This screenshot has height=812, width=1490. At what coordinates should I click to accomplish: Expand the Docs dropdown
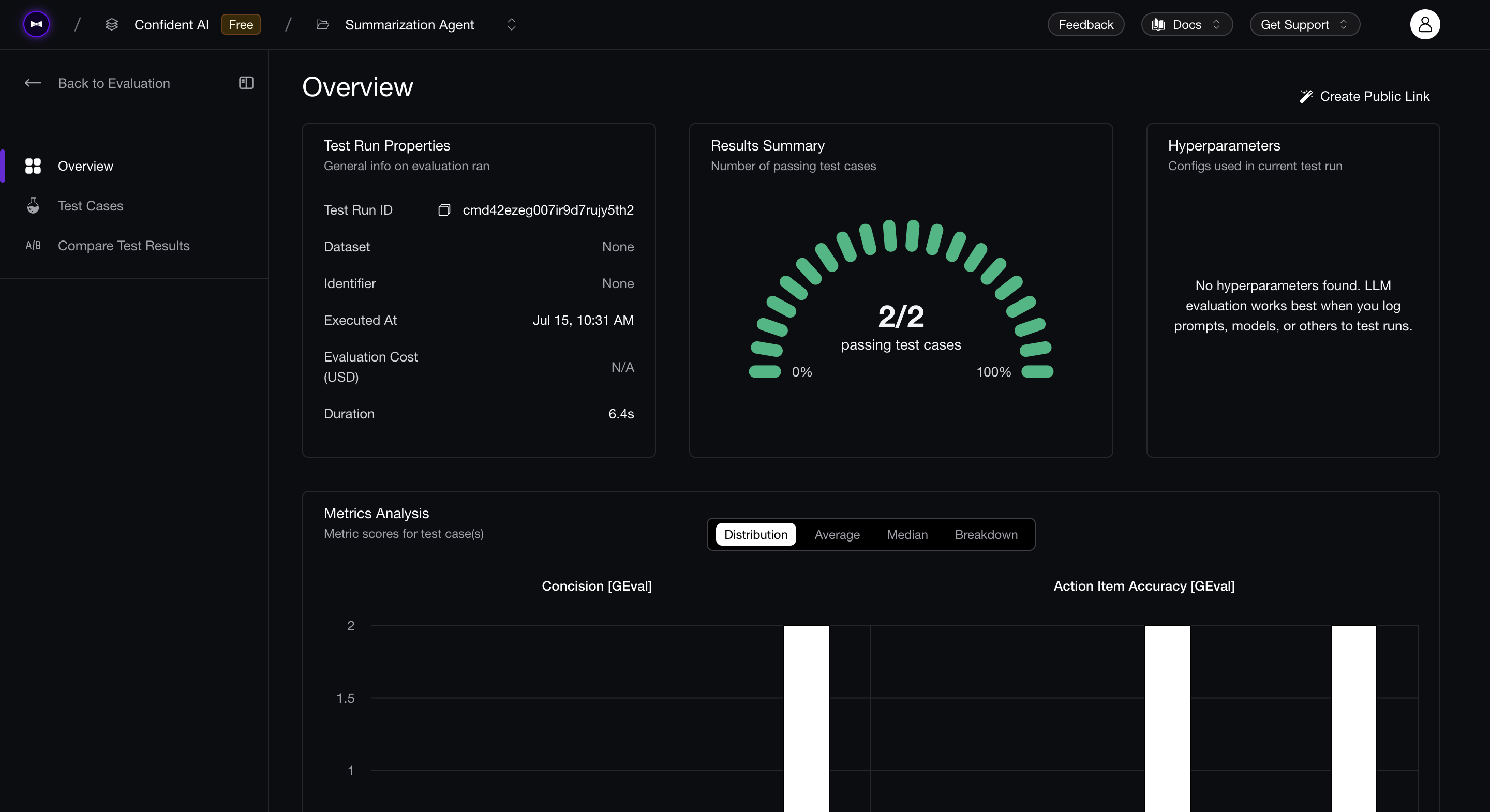[1187, 24]
